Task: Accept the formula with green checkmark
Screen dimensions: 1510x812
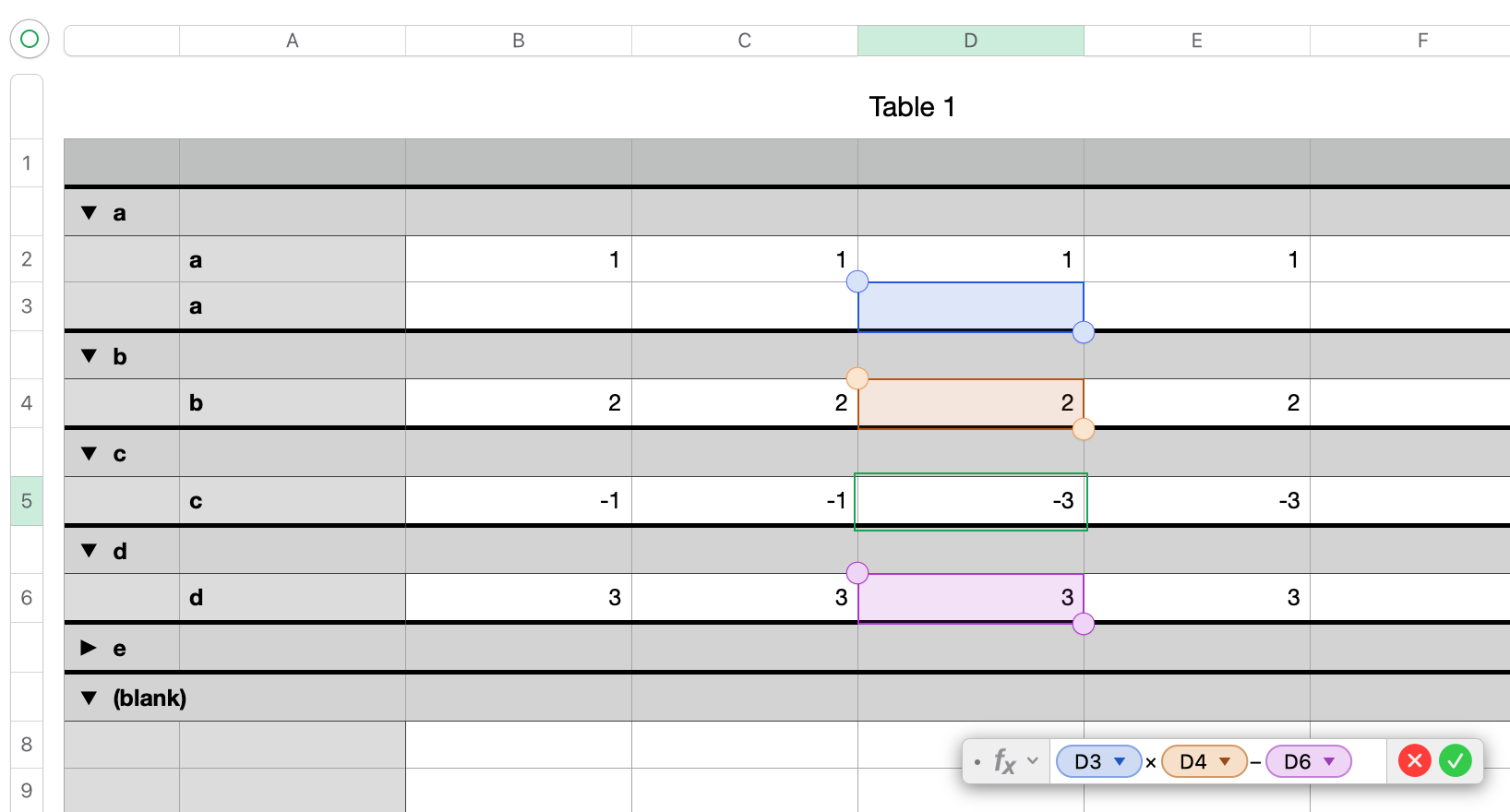Action: (1456, 761)
